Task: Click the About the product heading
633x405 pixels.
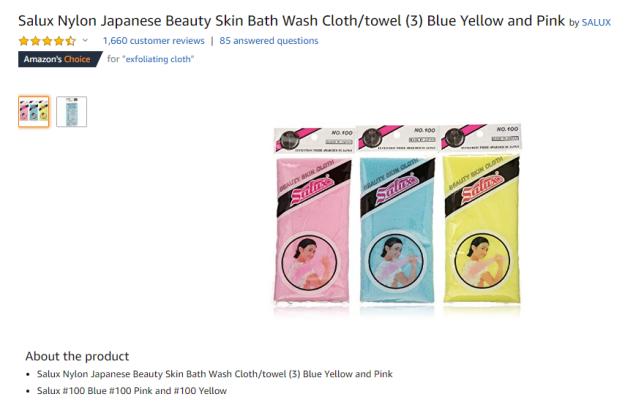Action: tap(77, 356)
